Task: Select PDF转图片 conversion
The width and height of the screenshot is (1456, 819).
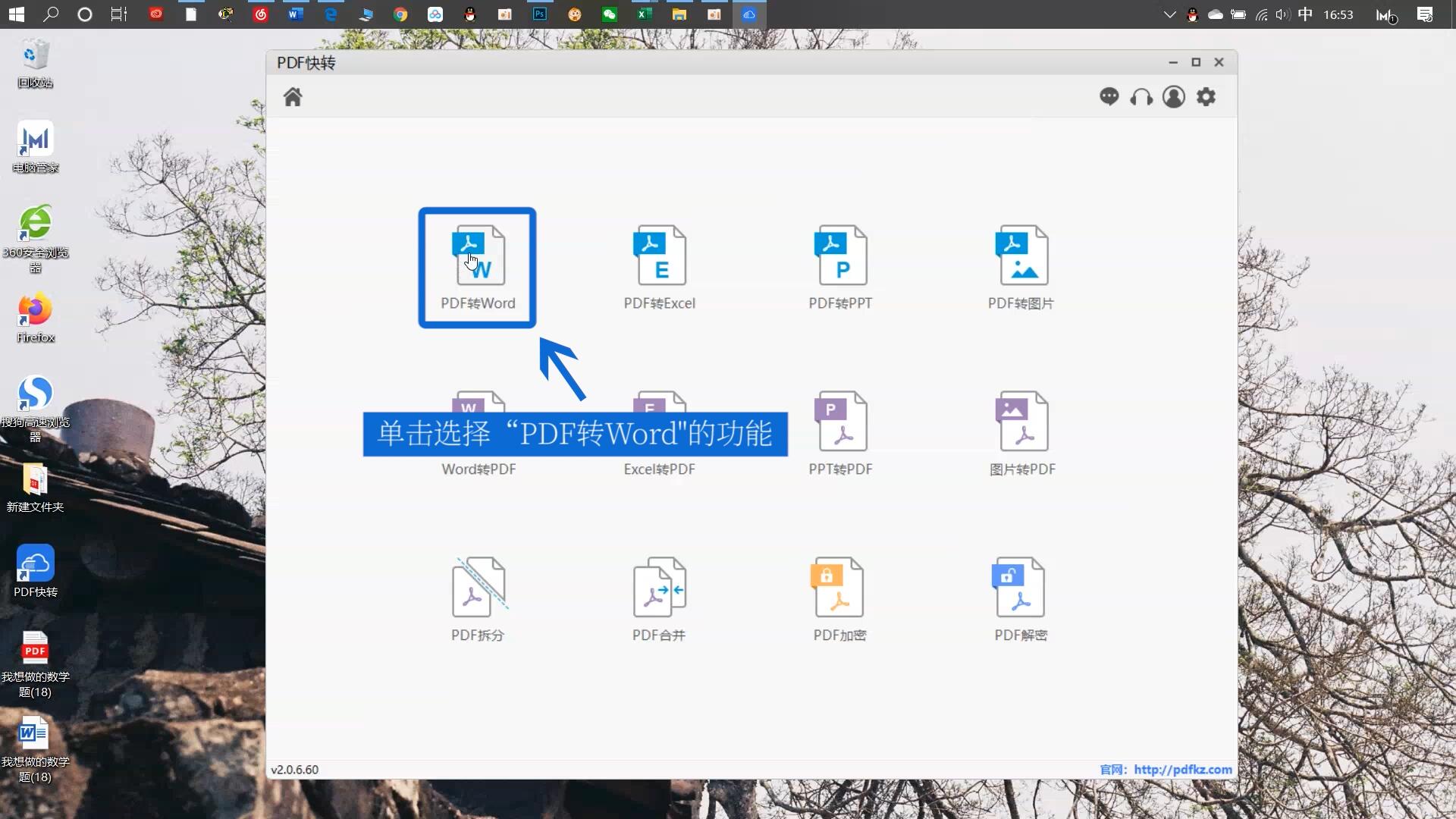Action: 1020,265
